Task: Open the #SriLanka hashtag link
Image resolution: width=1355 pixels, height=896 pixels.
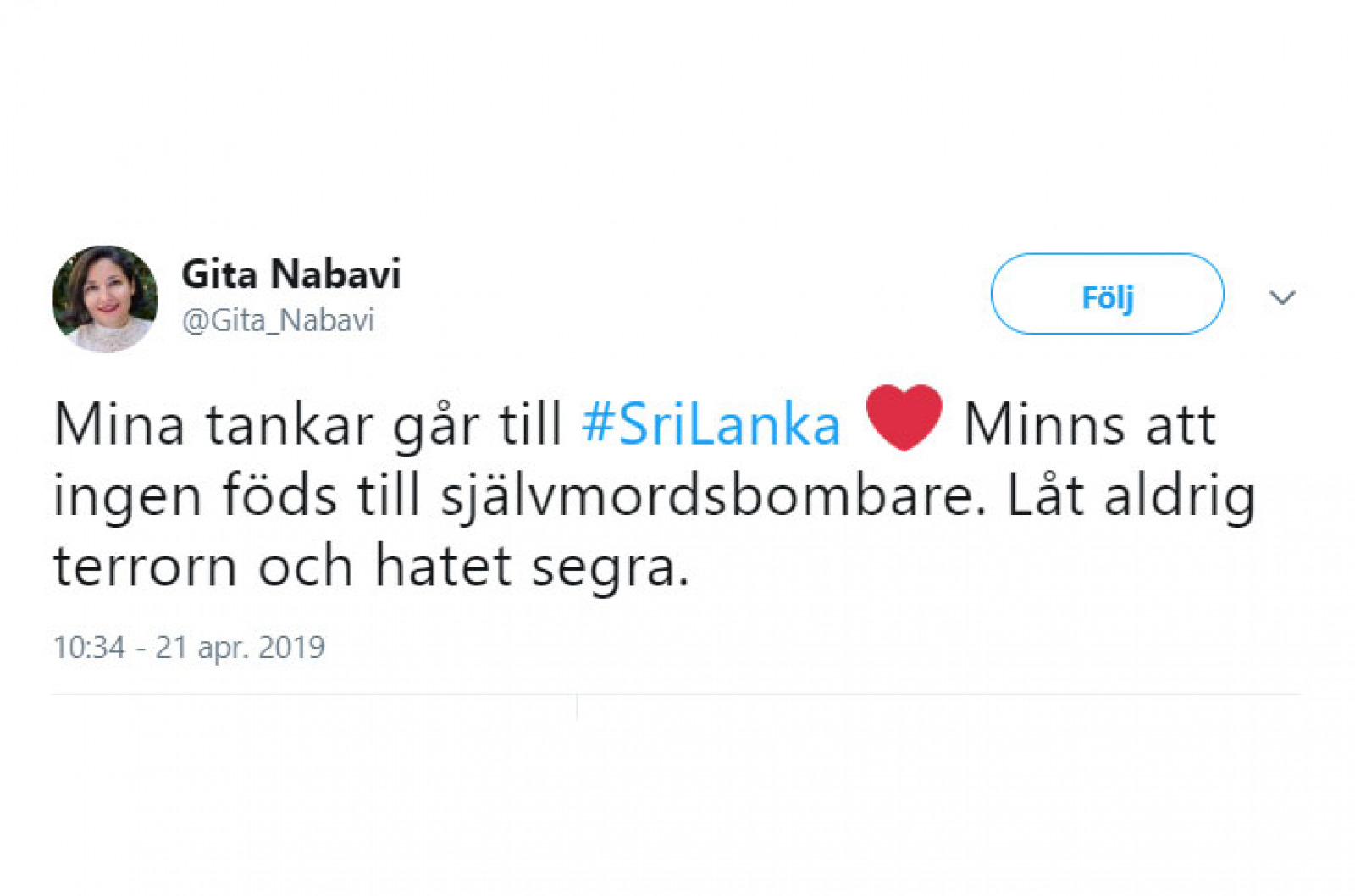Action: coord(711,423)
